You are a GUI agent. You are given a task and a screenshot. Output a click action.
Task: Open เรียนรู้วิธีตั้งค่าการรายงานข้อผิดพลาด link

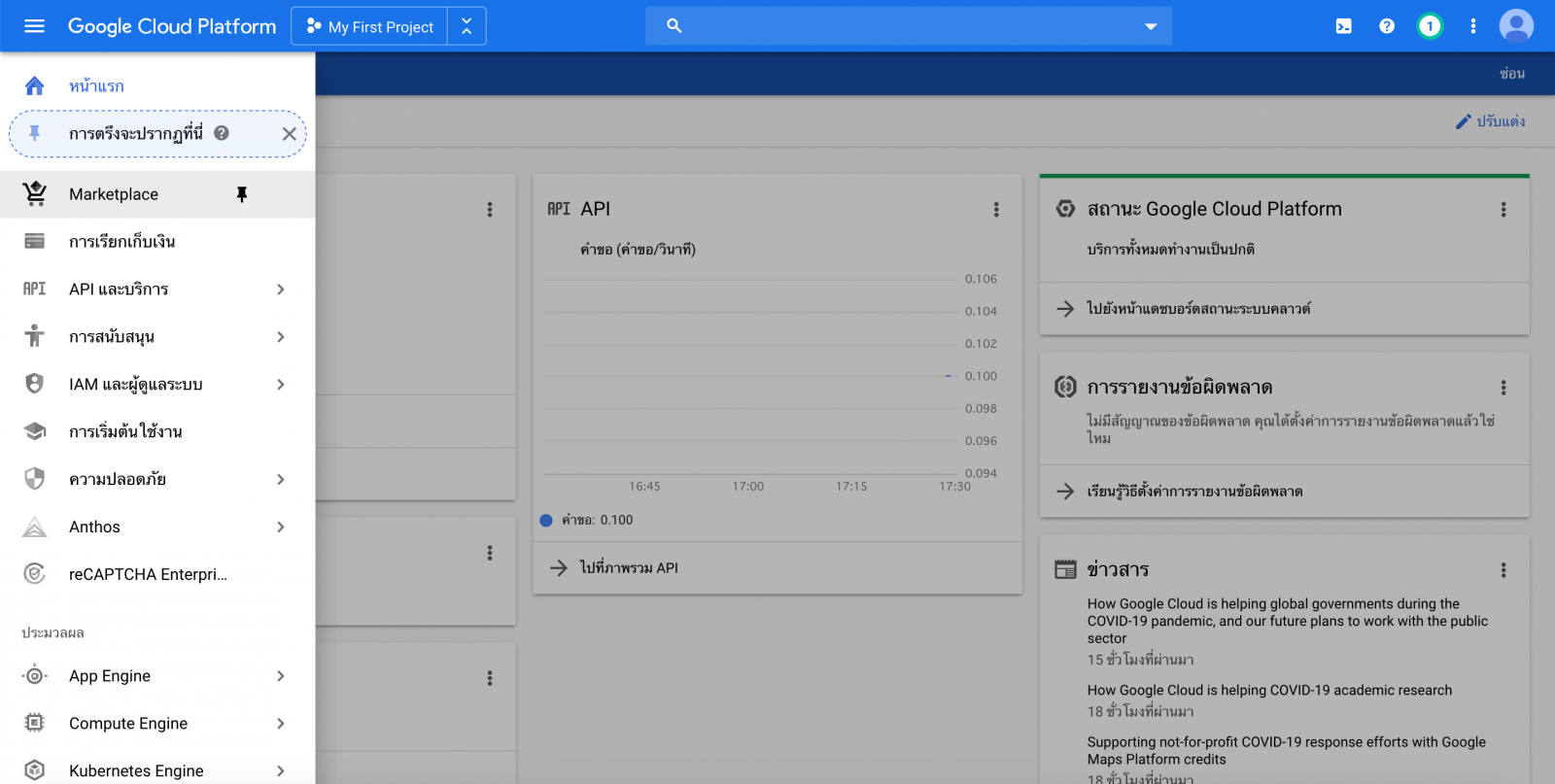(x=1194, y=491)
